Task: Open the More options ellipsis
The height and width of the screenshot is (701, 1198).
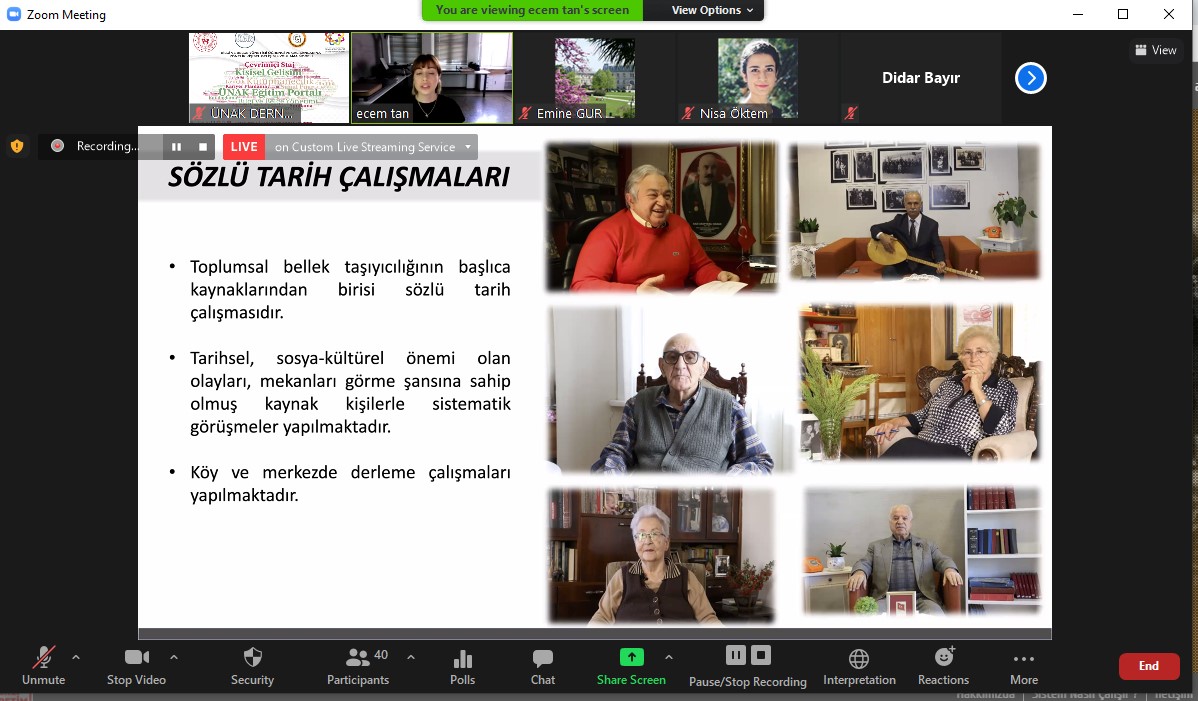Action: pyautogui.click(x=1023, y=666)
